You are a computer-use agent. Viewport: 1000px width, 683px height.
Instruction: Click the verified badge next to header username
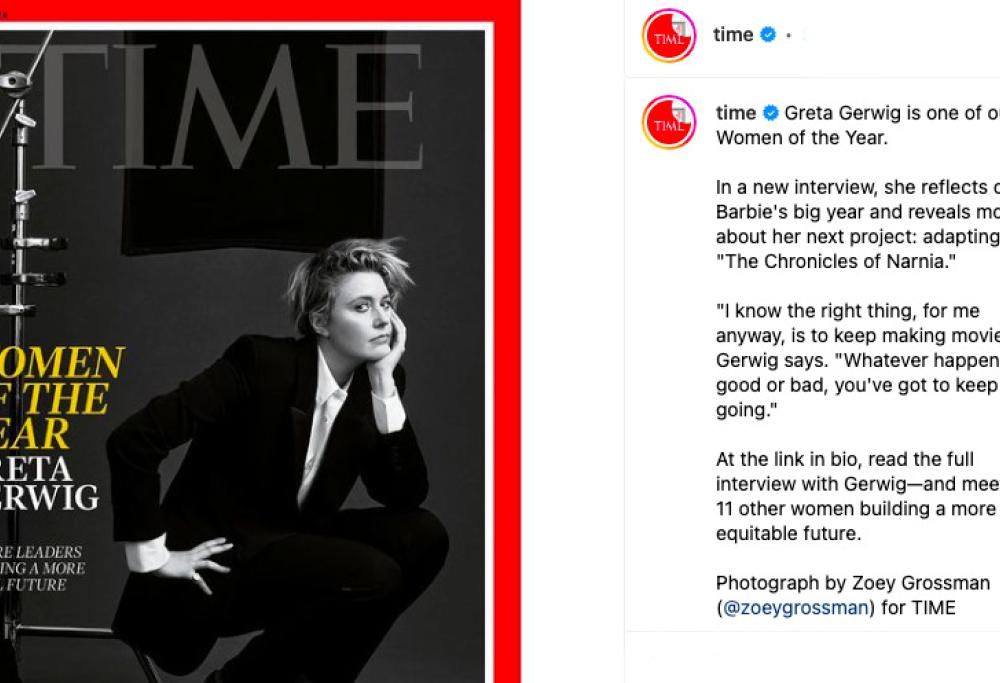[766, 34]
